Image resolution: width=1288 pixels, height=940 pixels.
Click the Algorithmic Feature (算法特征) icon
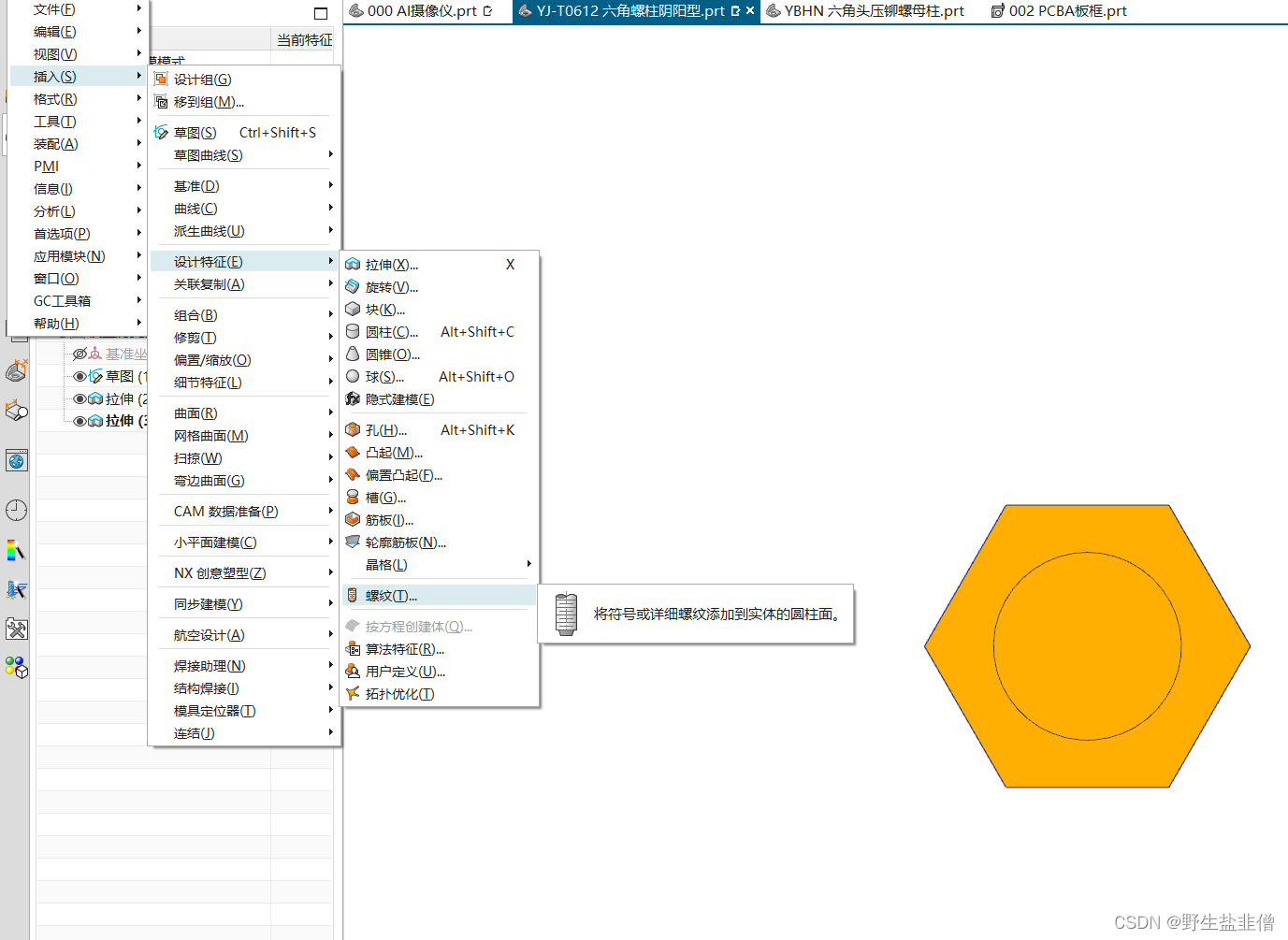353,649
